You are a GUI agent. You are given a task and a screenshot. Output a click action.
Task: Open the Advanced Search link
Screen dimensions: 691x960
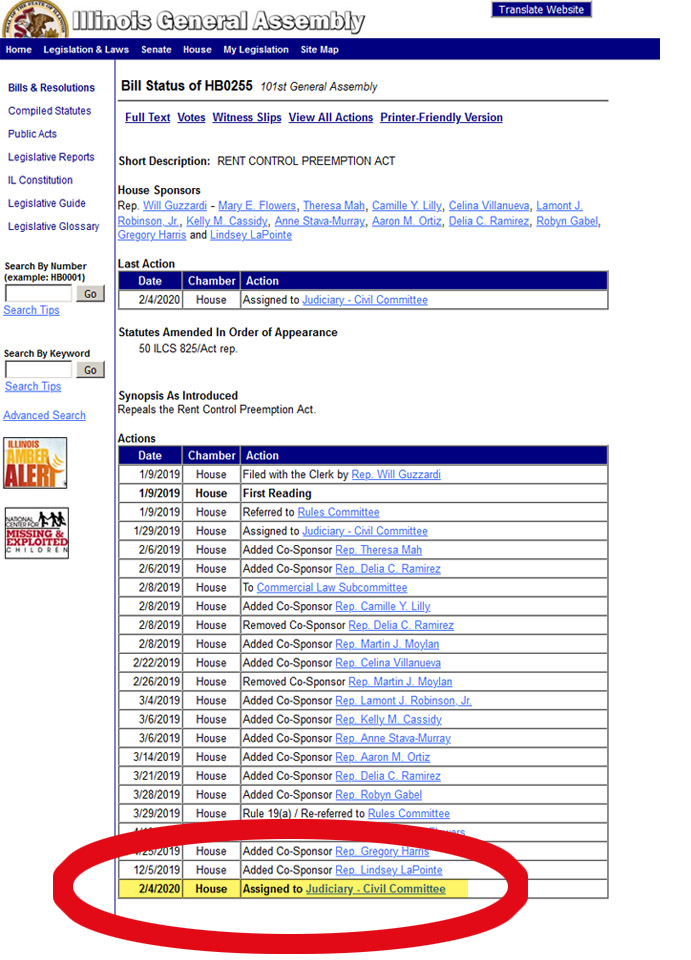pos(45,415)
